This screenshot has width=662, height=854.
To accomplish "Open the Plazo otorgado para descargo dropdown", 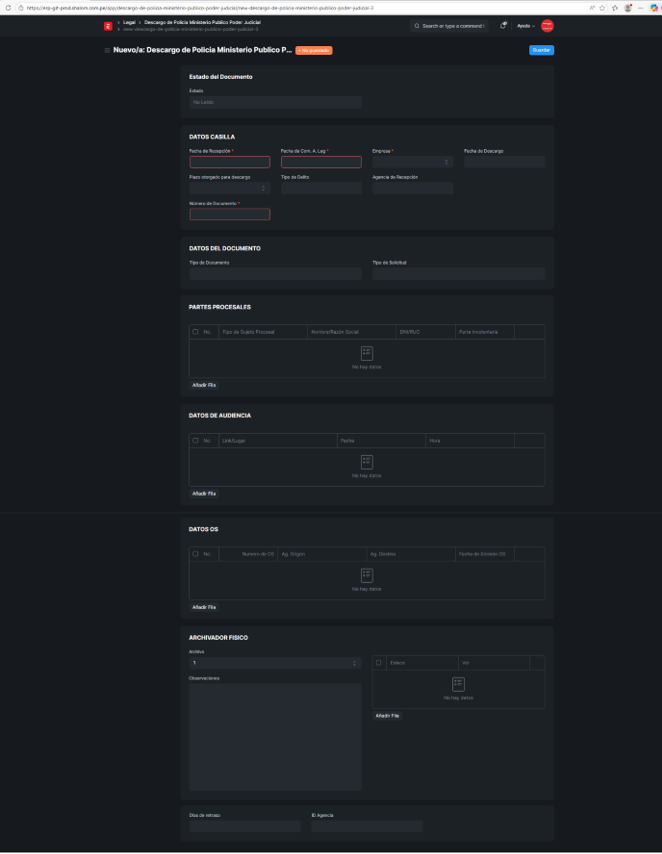I will click(229, 188).
